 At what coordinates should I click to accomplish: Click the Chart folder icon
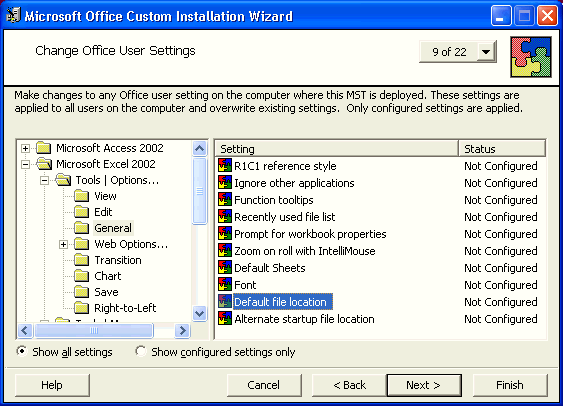point(82,276)
